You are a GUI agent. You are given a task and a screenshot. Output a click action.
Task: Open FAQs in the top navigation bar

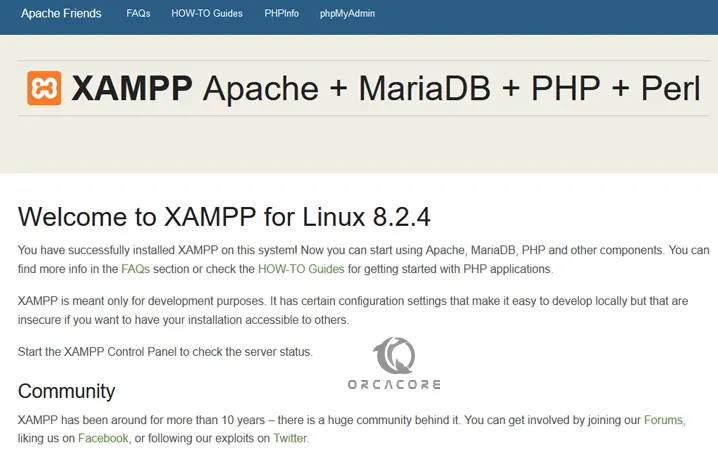click(139, 14)
